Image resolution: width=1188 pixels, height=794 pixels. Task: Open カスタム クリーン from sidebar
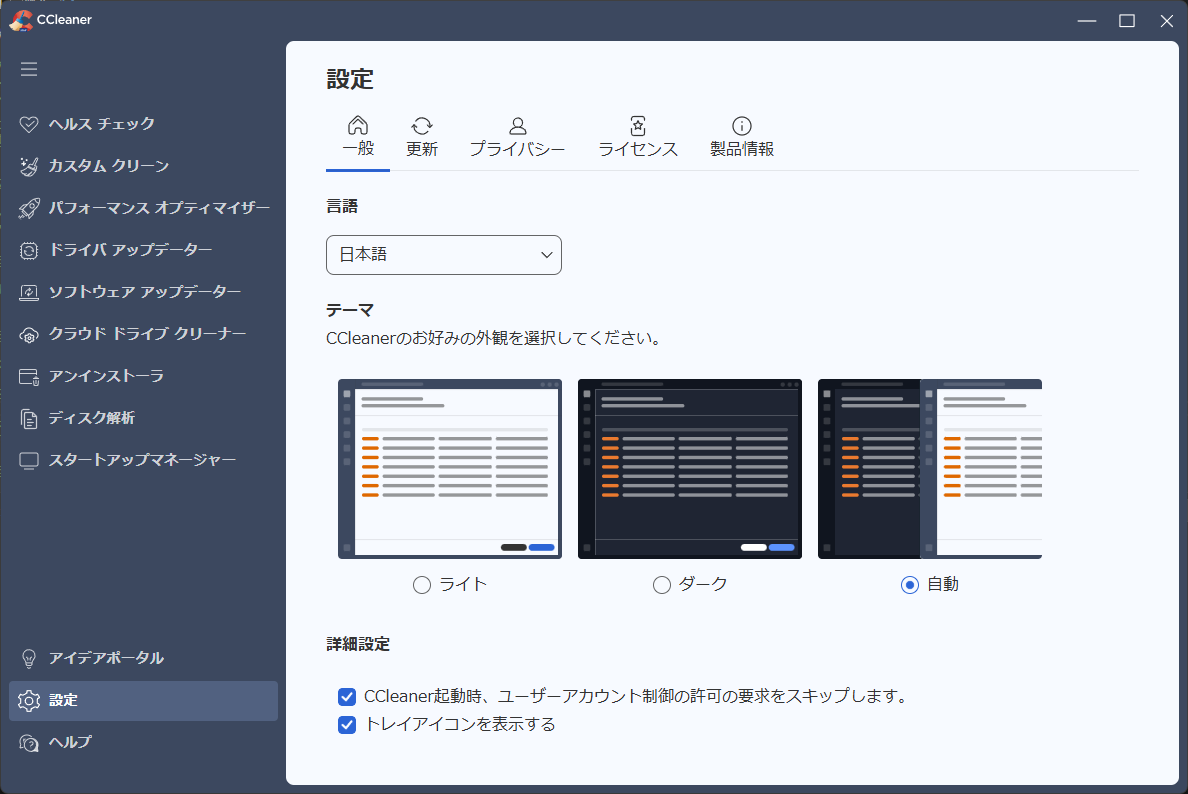click(x=109, y=166)
